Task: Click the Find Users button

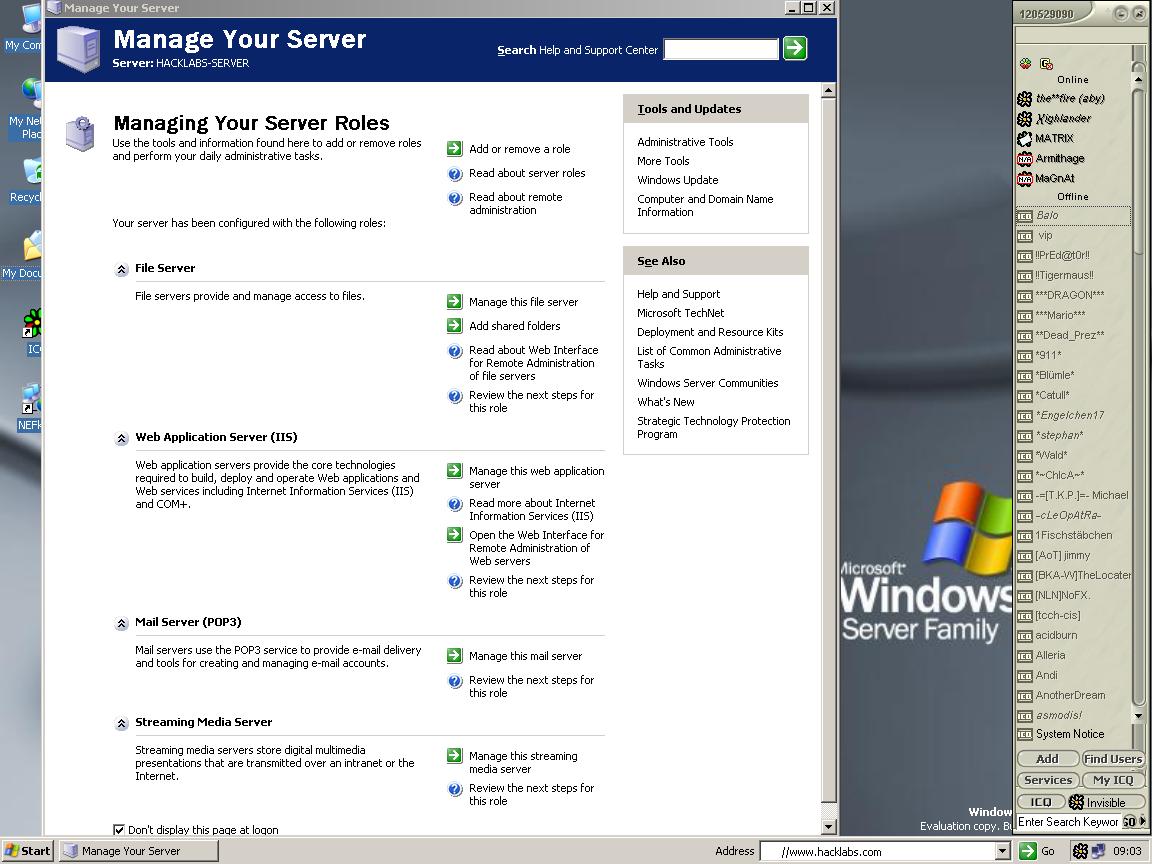Action: click(1112, 759)
